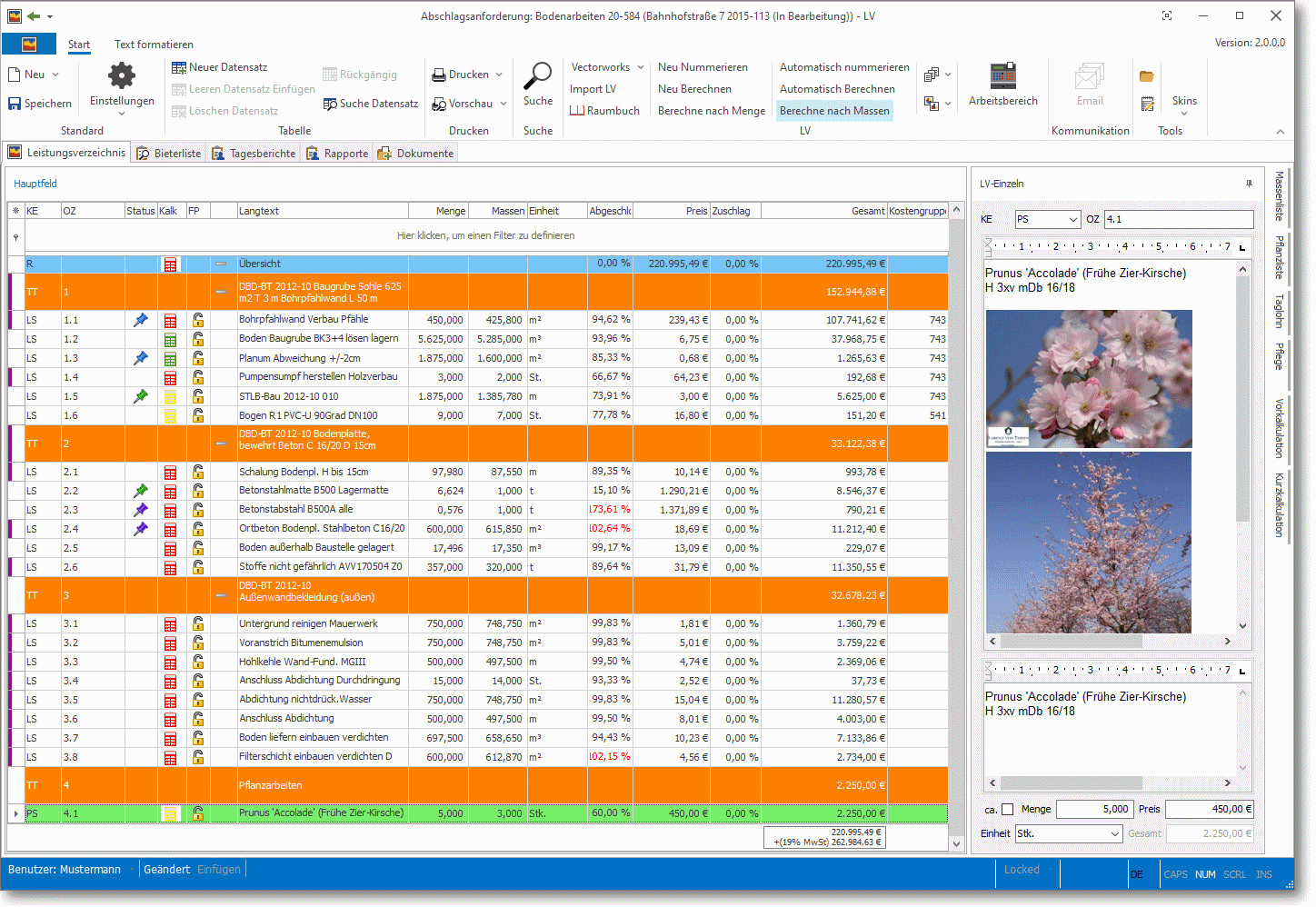Screen dimensions: 1316x907
Task: Click Neu Nummerieren command
Action: pos(703,67)
